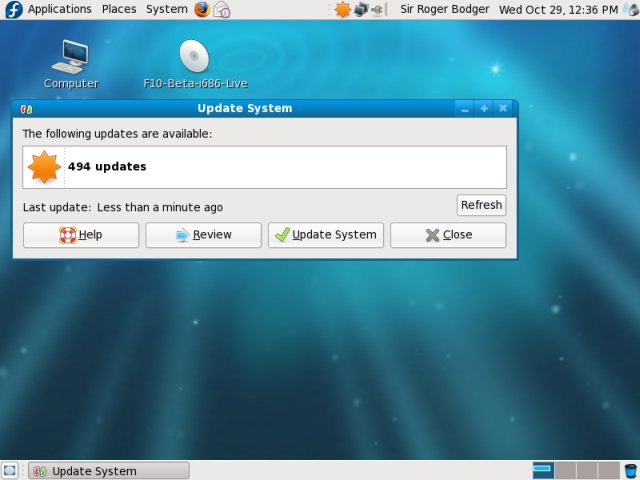Open the Places menu
This screenshot has height=480, width=640.
[119, 9]
